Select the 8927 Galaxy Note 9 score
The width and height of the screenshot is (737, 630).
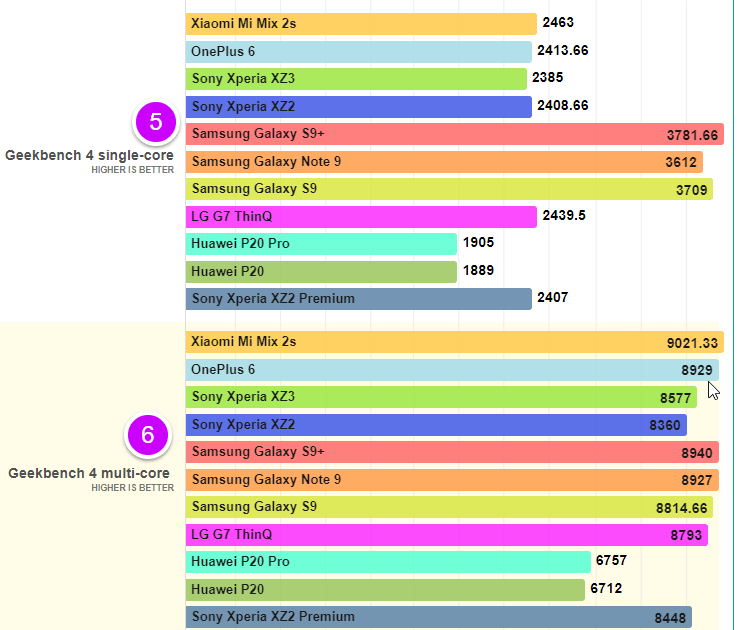tap(697, 480)
